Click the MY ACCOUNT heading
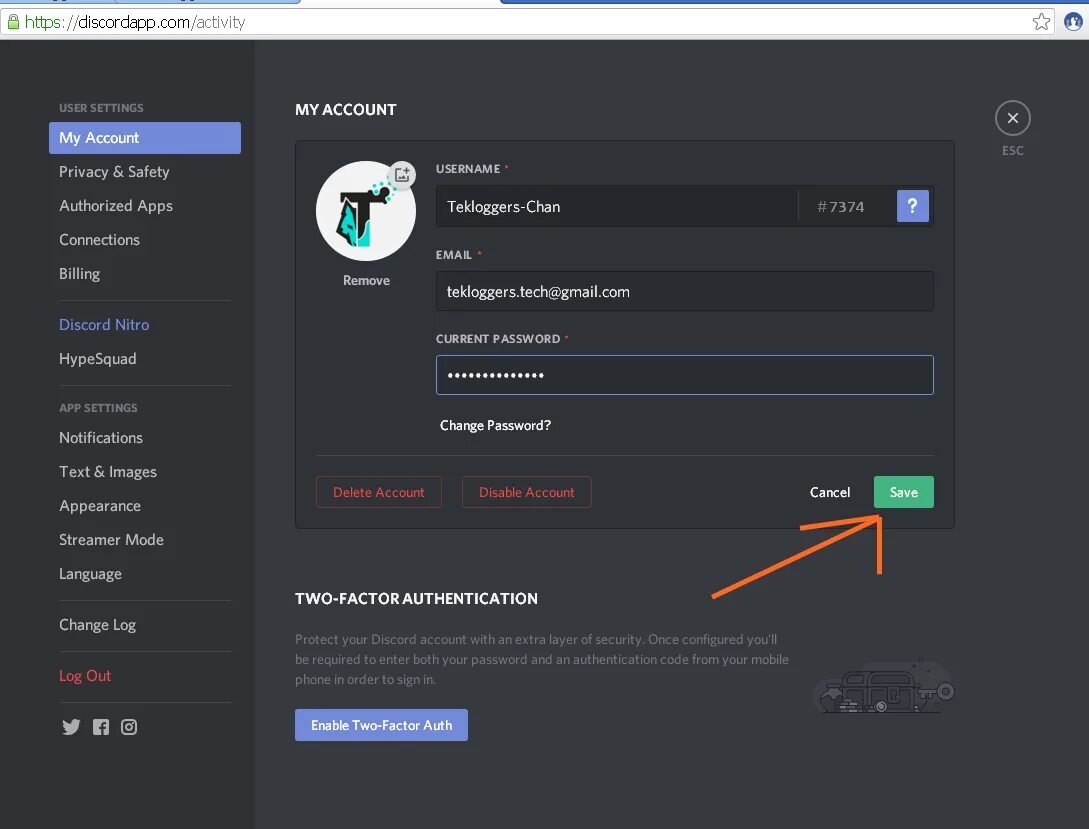 pyautogui.click(x=346, y=110)
